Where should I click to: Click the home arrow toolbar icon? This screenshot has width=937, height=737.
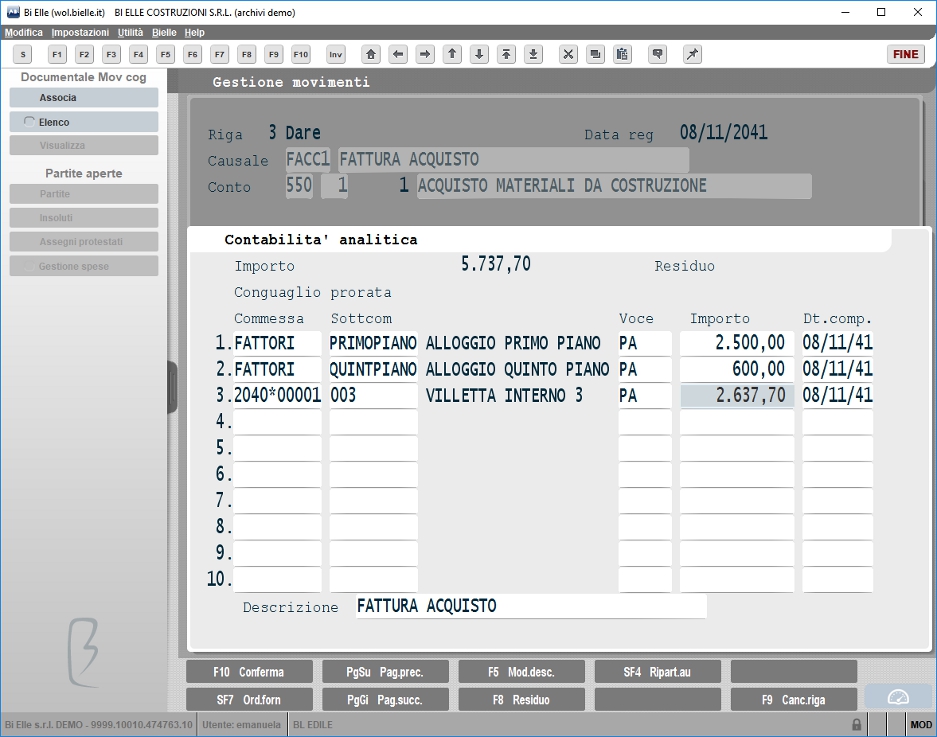pyautogui.click(x=371, y=54)
